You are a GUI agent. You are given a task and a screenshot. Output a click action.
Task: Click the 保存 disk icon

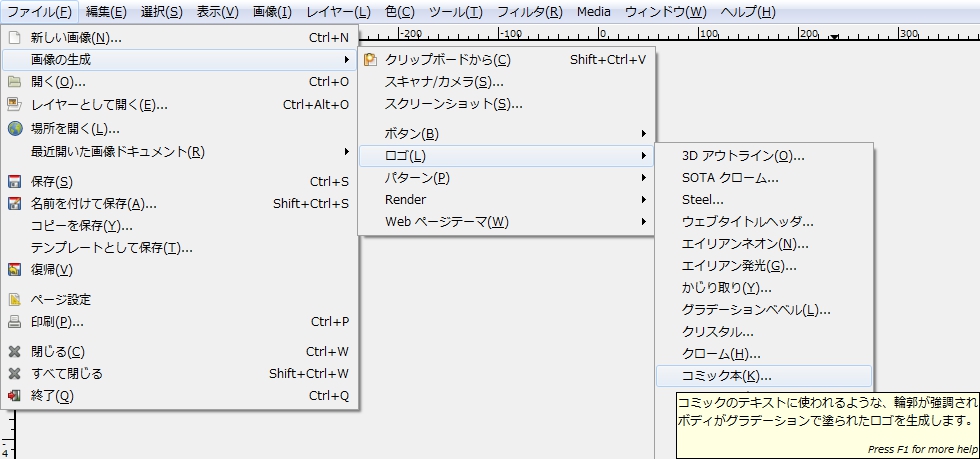[x=14, y=182]
